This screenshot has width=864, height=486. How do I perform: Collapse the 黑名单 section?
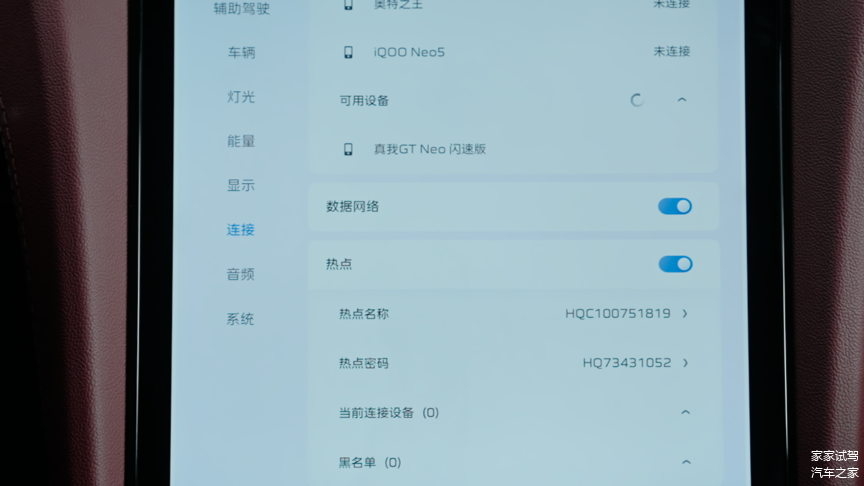[685, 462]
